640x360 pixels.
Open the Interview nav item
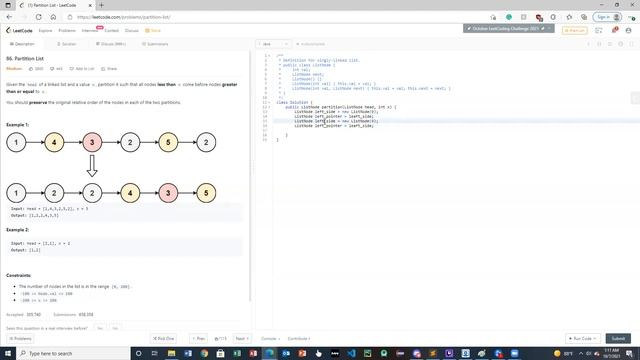[90, 31]
